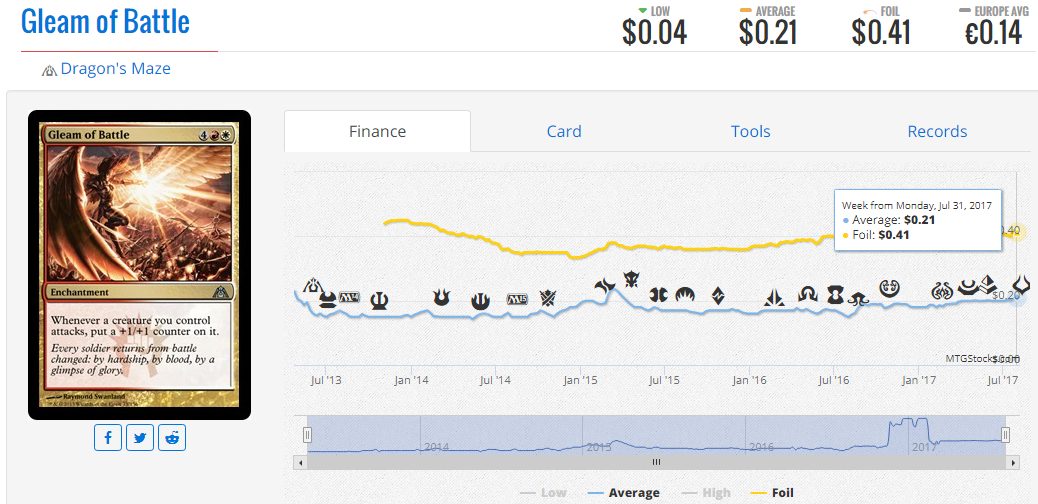Click the Theros set symbol near Jan '14
The width and height of the screenshot is (1038, 504).
pos(379,301)
